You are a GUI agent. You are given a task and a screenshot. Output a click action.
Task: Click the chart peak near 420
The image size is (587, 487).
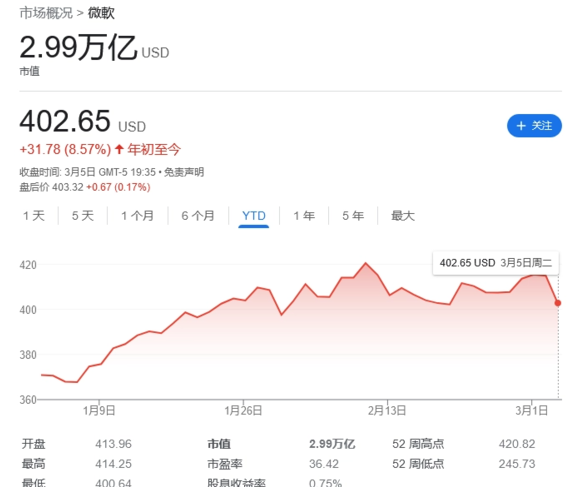click(x=365, y=263)
